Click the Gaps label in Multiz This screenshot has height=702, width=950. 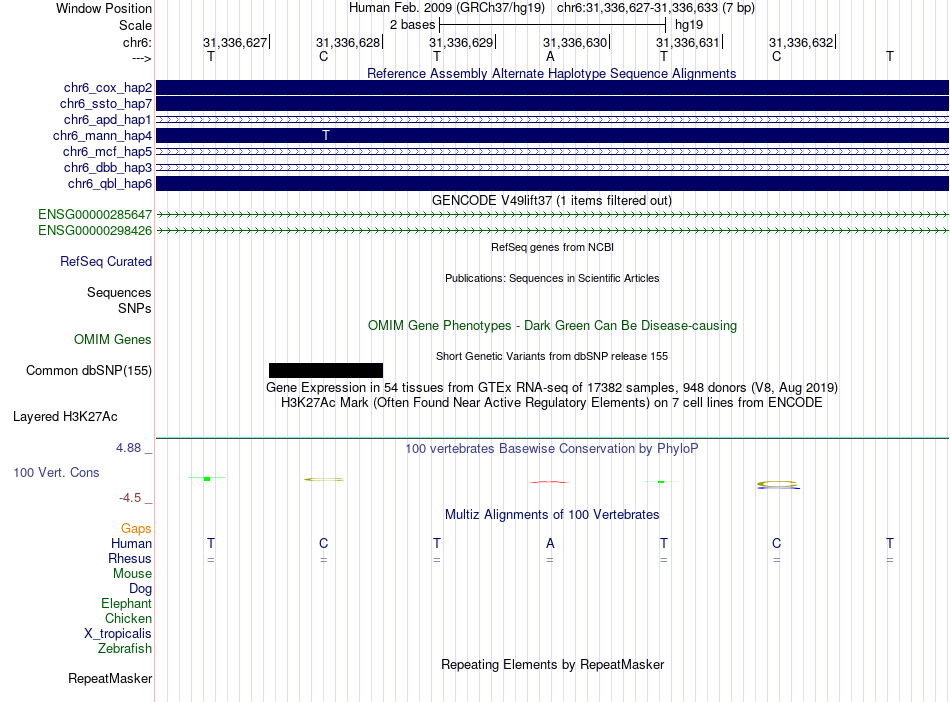136,529
